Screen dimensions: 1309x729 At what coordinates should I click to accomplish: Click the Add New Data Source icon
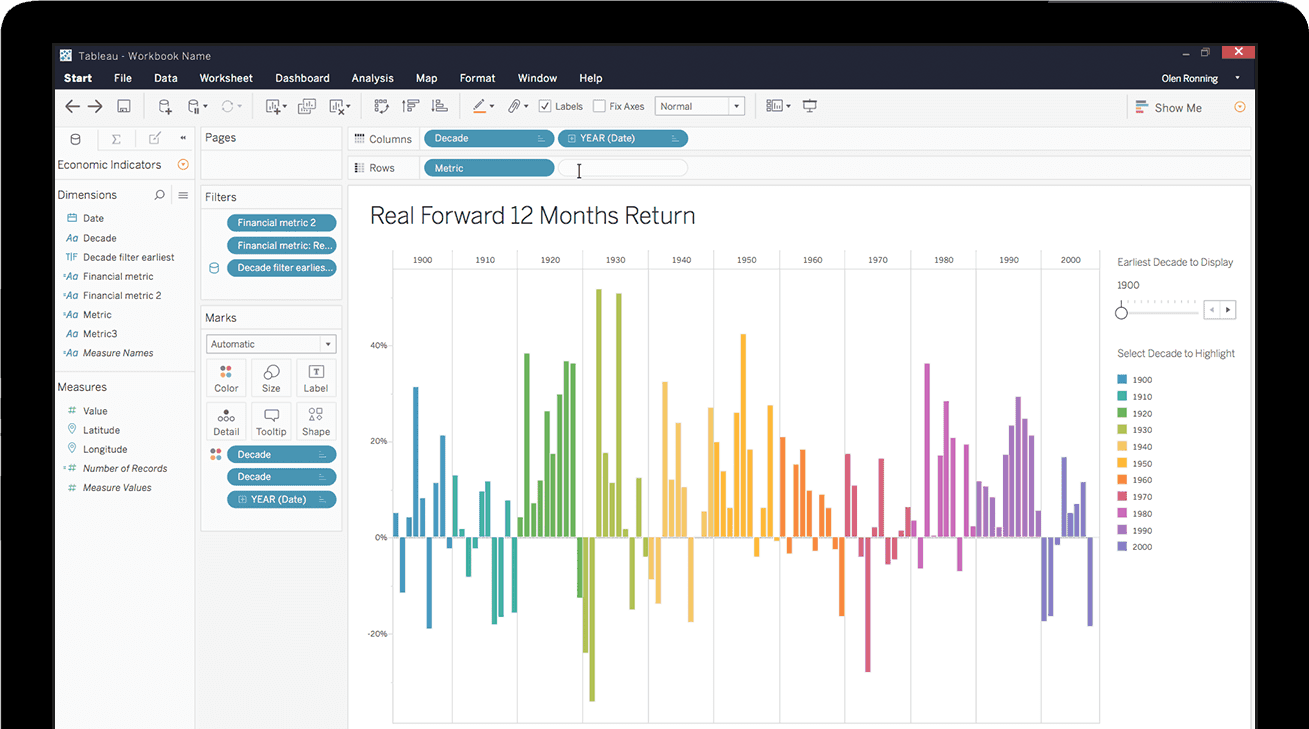pyautogui.click(x=165, y=106)
